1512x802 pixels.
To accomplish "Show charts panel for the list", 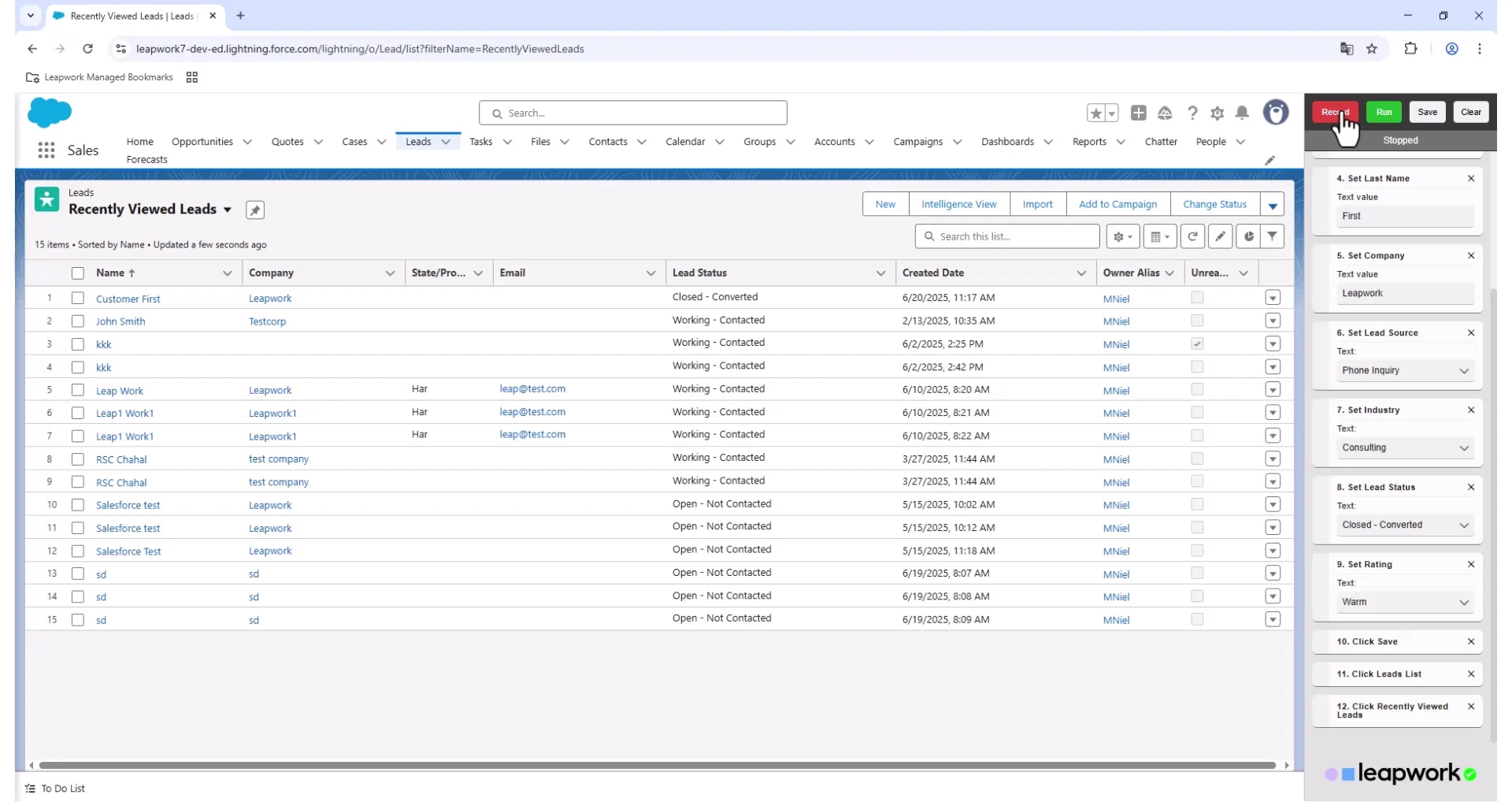I will coord(1248,236).
